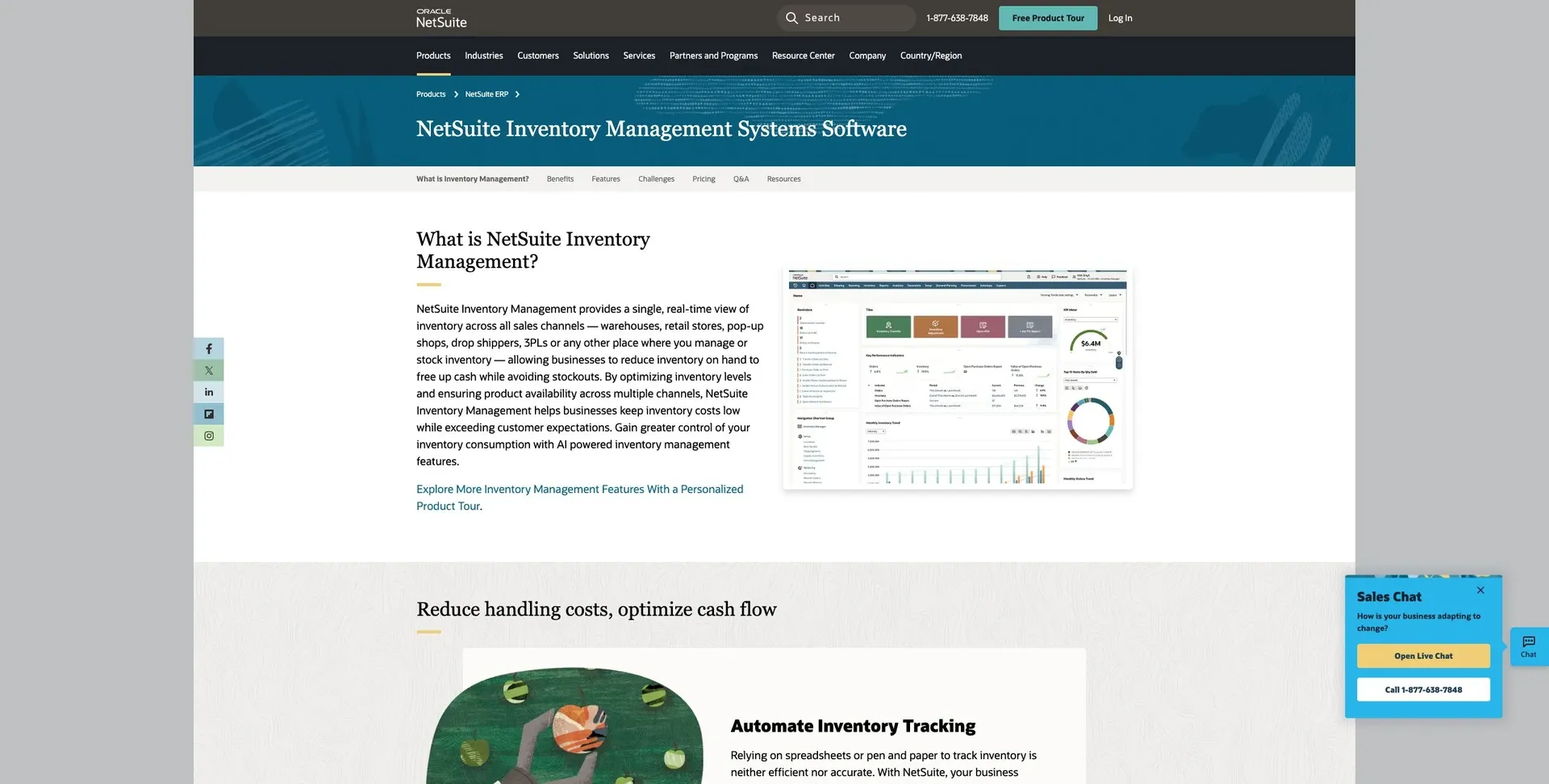Screen dimensions: 1549x784
Task: Click Reduce handling costs heading
Action: pos(596,609)
